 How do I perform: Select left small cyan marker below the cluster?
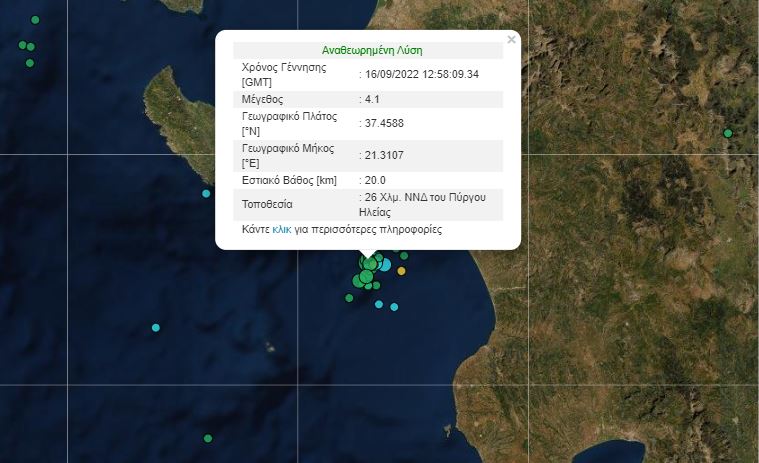click(x=379, y=304)
